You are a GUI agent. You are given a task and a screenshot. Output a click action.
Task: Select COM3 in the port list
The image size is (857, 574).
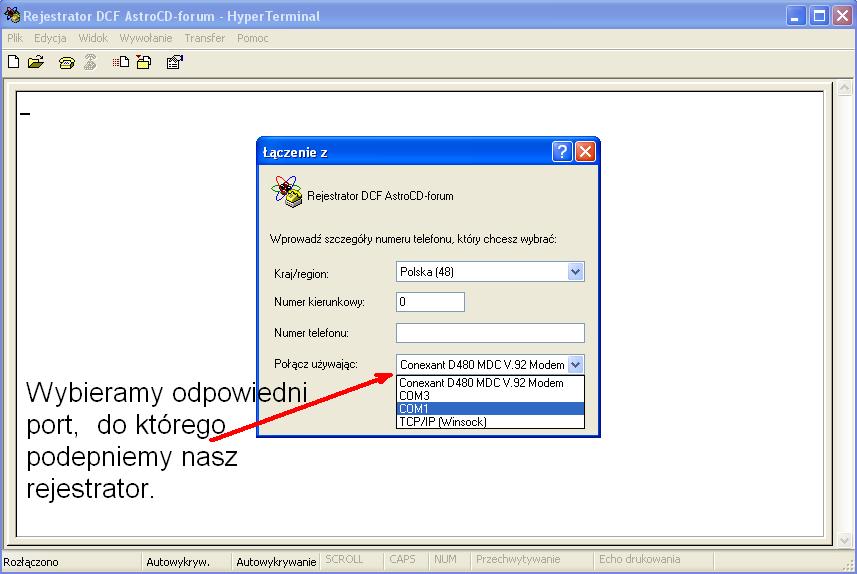pos(490,396)
